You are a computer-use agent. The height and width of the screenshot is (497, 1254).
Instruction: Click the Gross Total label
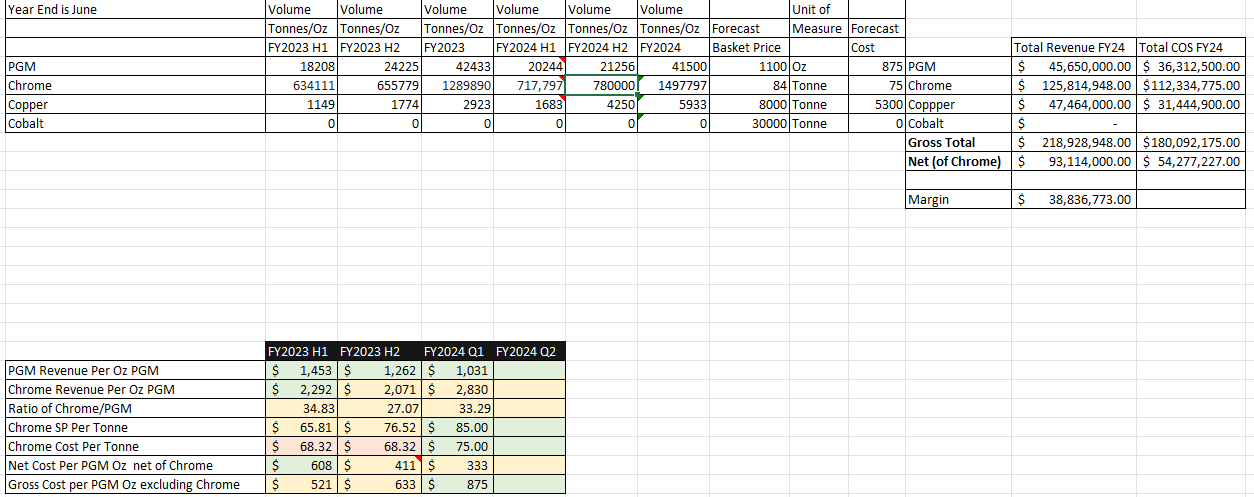[x=959, y=143]
